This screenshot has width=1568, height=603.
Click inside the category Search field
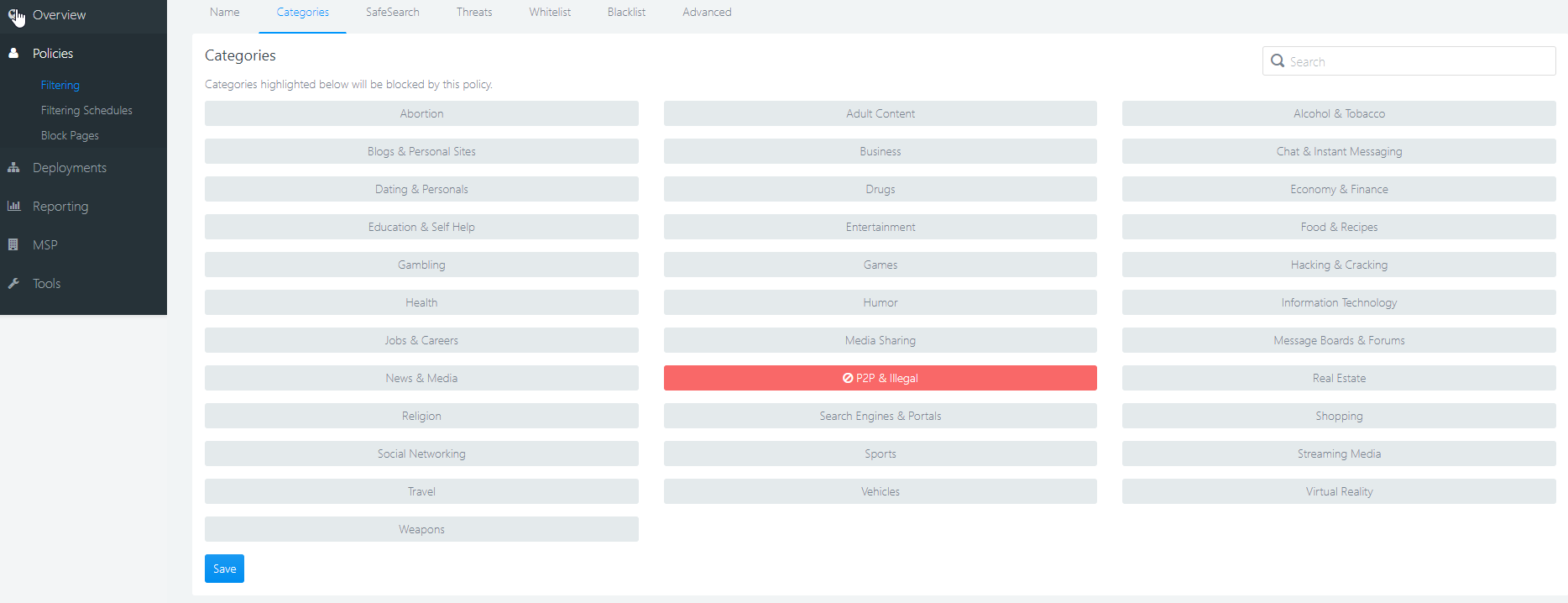(1409, 61)
